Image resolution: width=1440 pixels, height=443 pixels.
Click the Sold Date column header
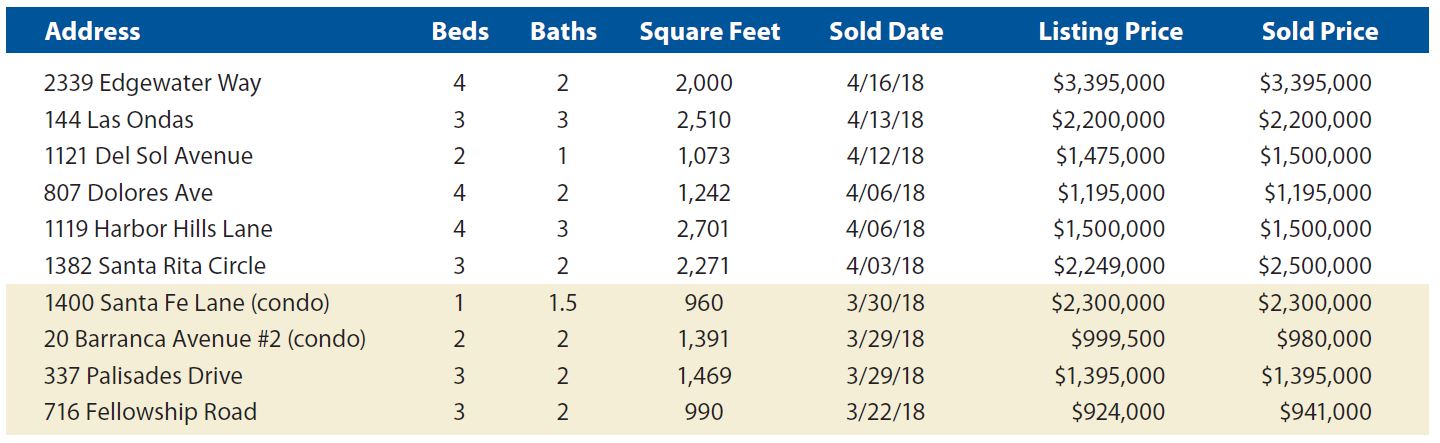pyautogui.click(x=886, y=31)
